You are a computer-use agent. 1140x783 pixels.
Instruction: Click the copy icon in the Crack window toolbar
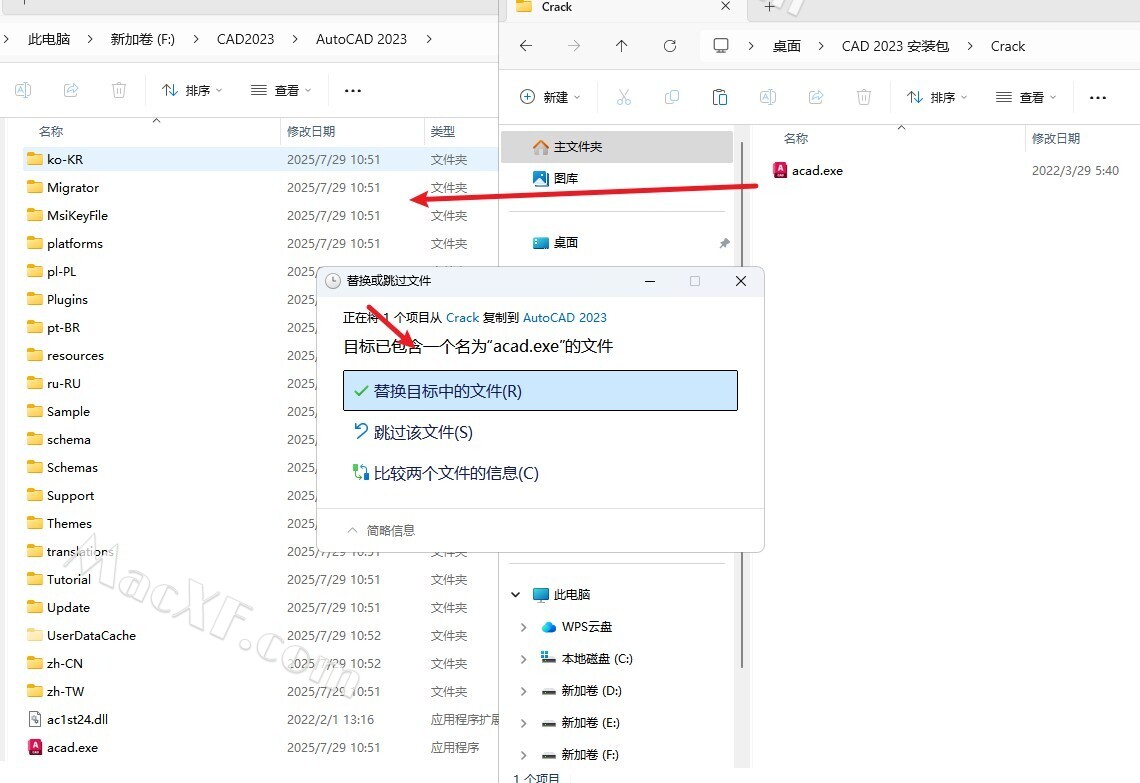click(x=672, y=97)
